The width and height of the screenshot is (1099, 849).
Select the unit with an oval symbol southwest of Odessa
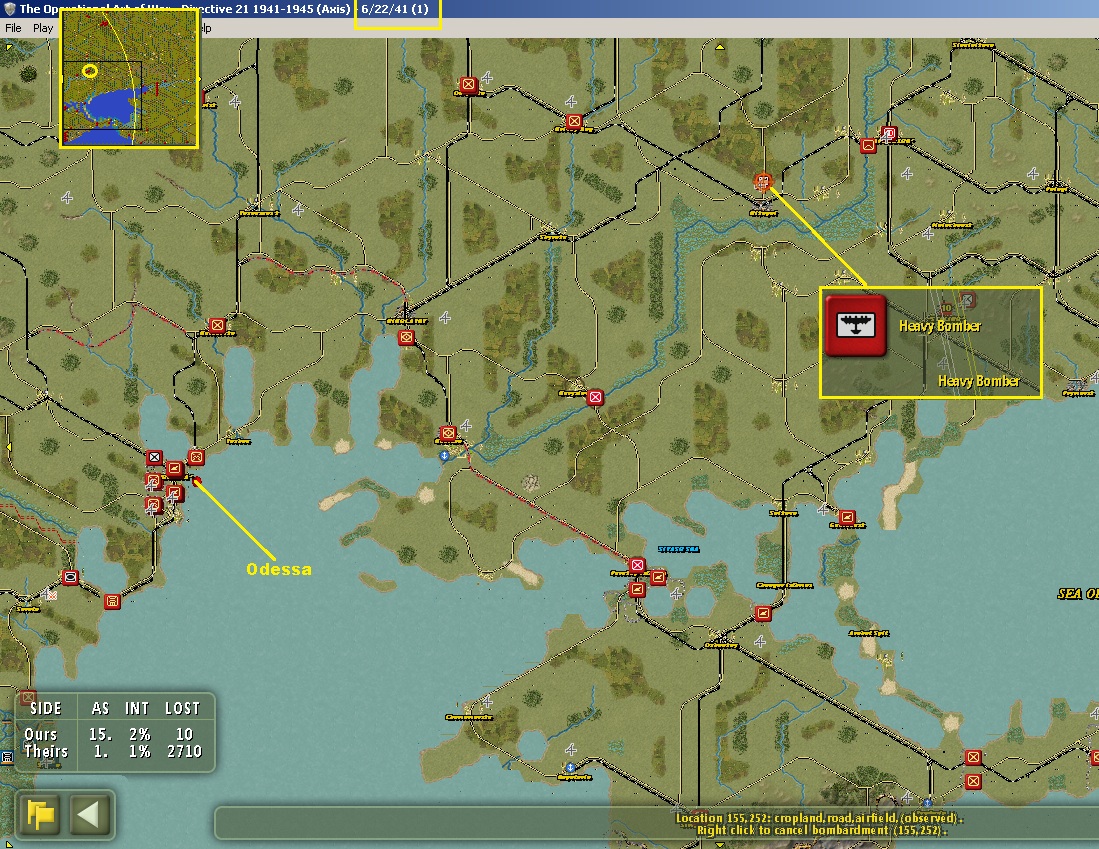[x=70, y=577]
